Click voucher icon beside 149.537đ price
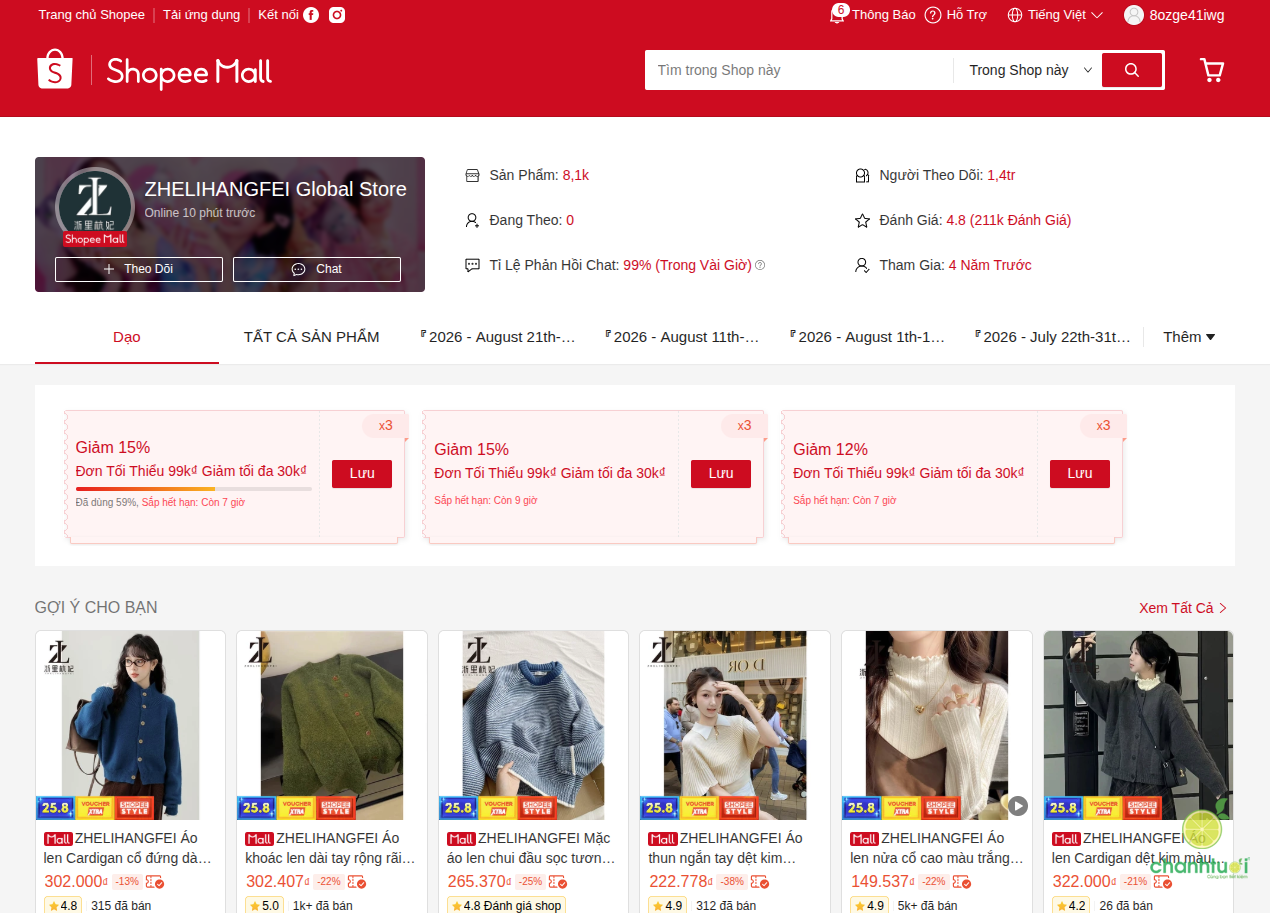Viewport: 1270px width, 913px height. 961,882
